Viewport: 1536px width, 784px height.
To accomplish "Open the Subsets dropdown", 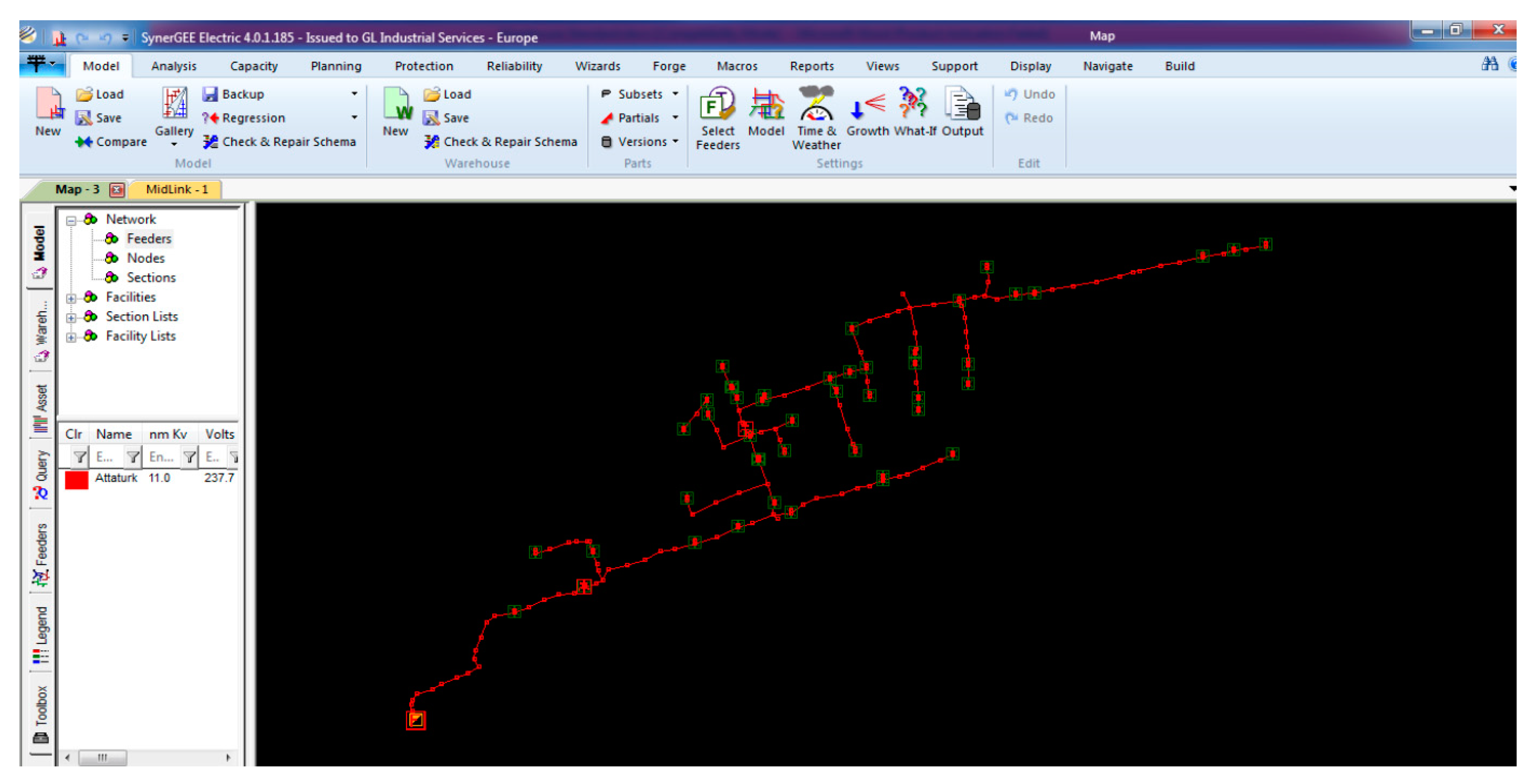I will click(x=641, y=94).
